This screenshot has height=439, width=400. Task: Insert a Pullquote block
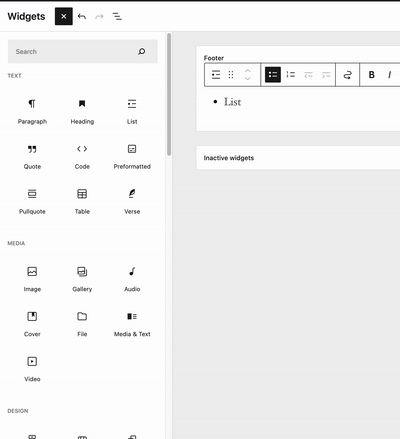[32, 202]
